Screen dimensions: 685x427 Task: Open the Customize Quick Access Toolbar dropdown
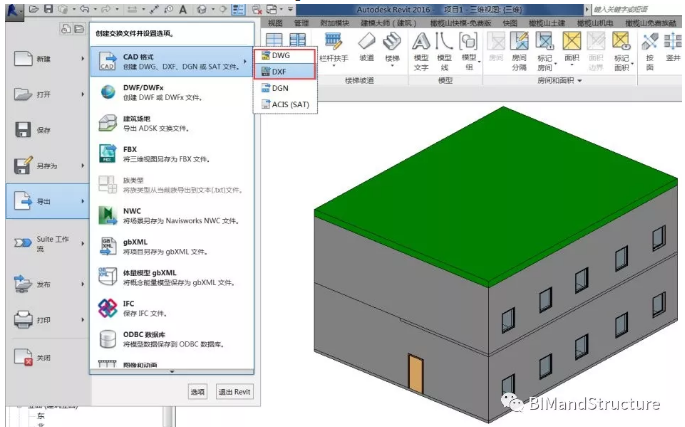coord(290,9)
